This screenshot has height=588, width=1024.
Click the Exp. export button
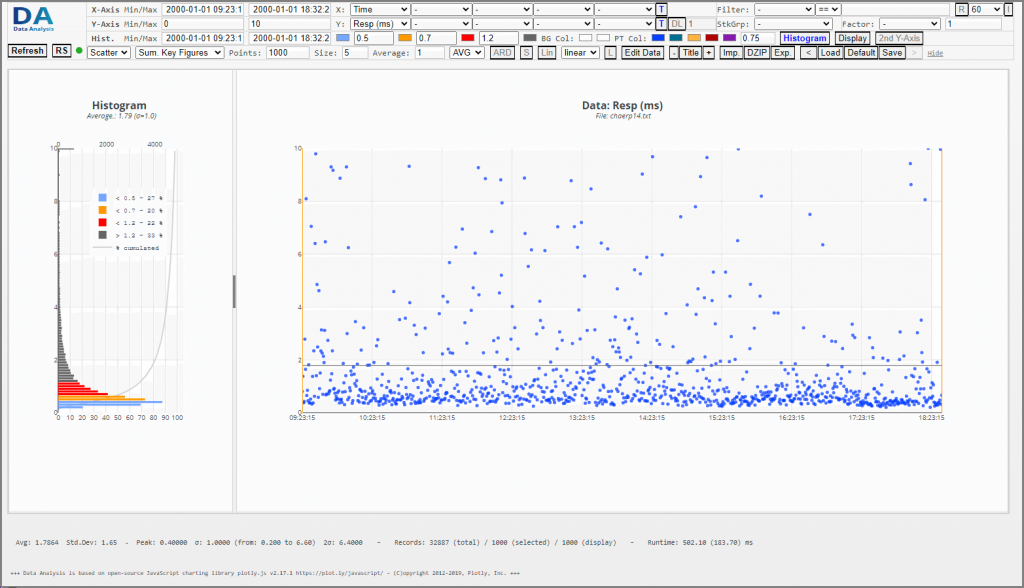[x=782, y=53]
